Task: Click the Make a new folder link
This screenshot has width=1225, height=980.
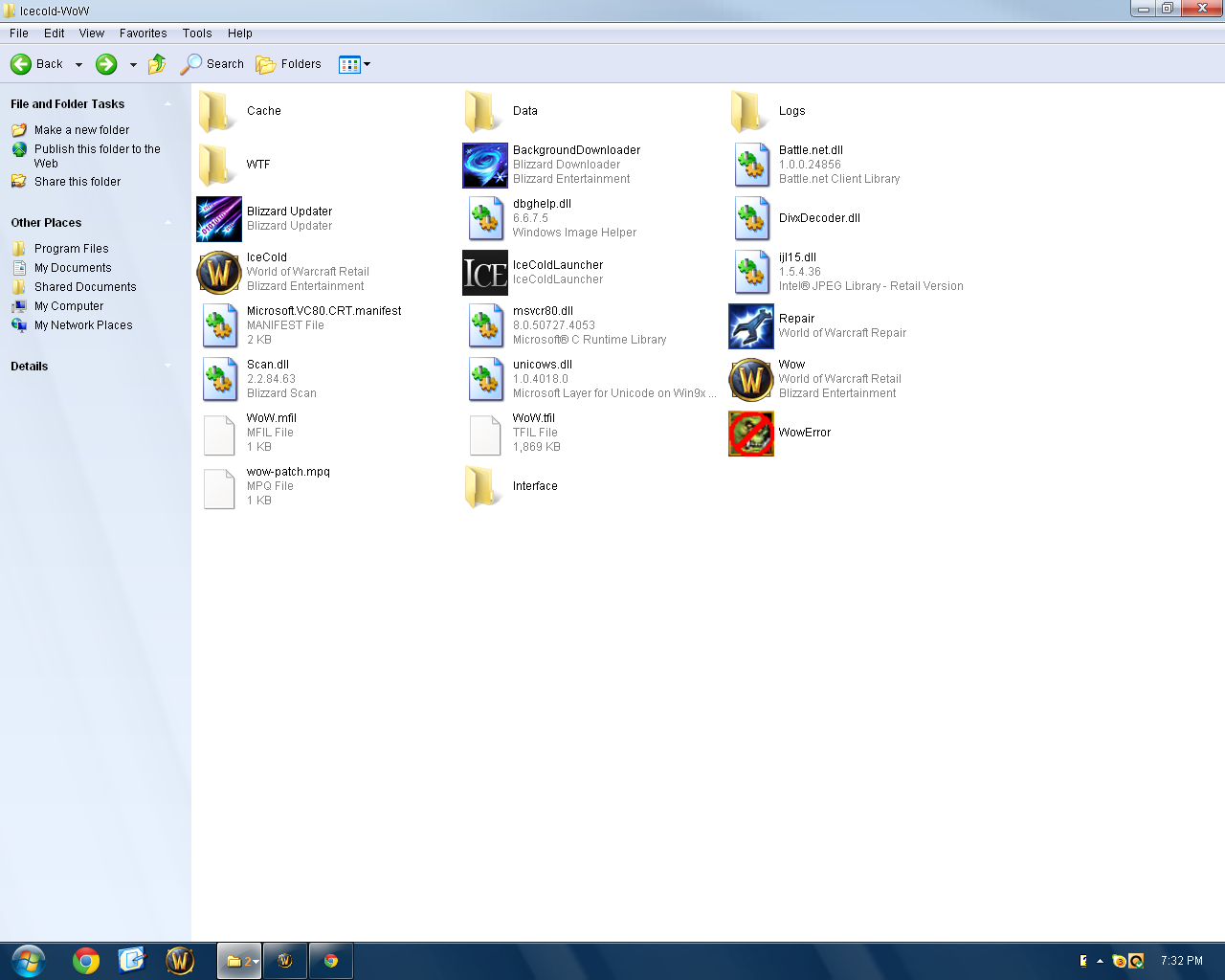Action: [x=81, y=130]
